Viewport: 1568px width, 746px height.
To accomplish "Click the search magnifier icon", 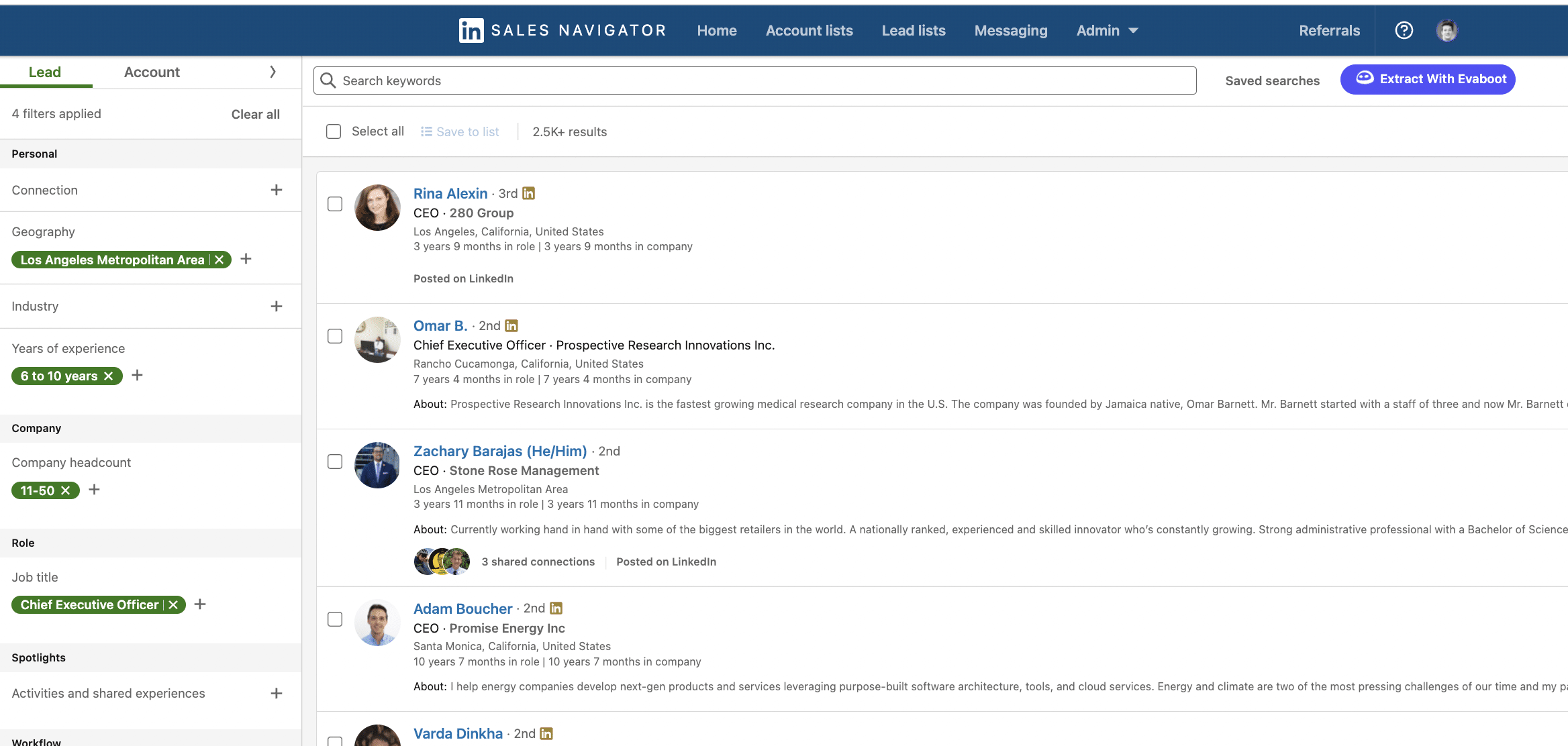I will pyautogui.click(x=328, y=81).
